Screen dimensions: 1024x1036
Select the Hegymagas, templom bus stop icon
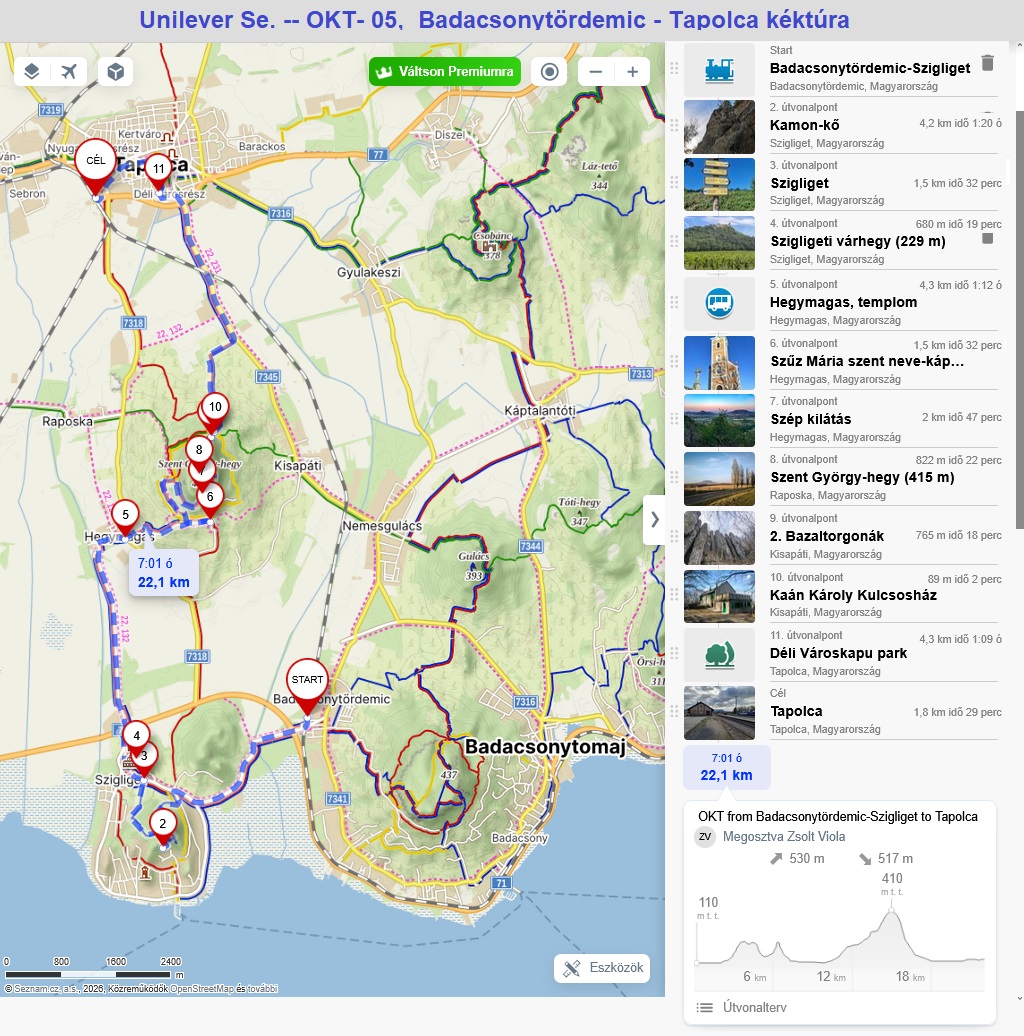click(x=719, y=303)
